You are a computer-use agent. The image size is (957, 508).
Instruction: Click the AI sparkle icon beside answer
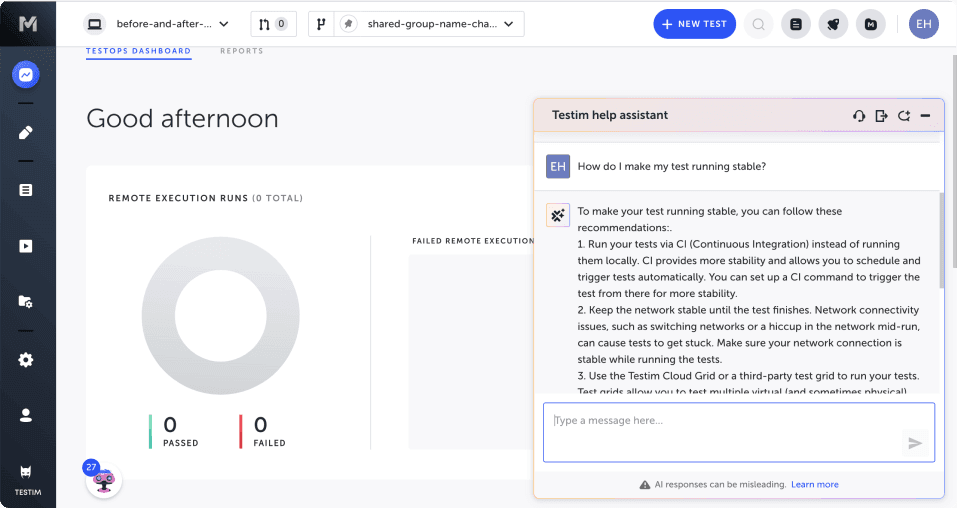coord(558,215)
